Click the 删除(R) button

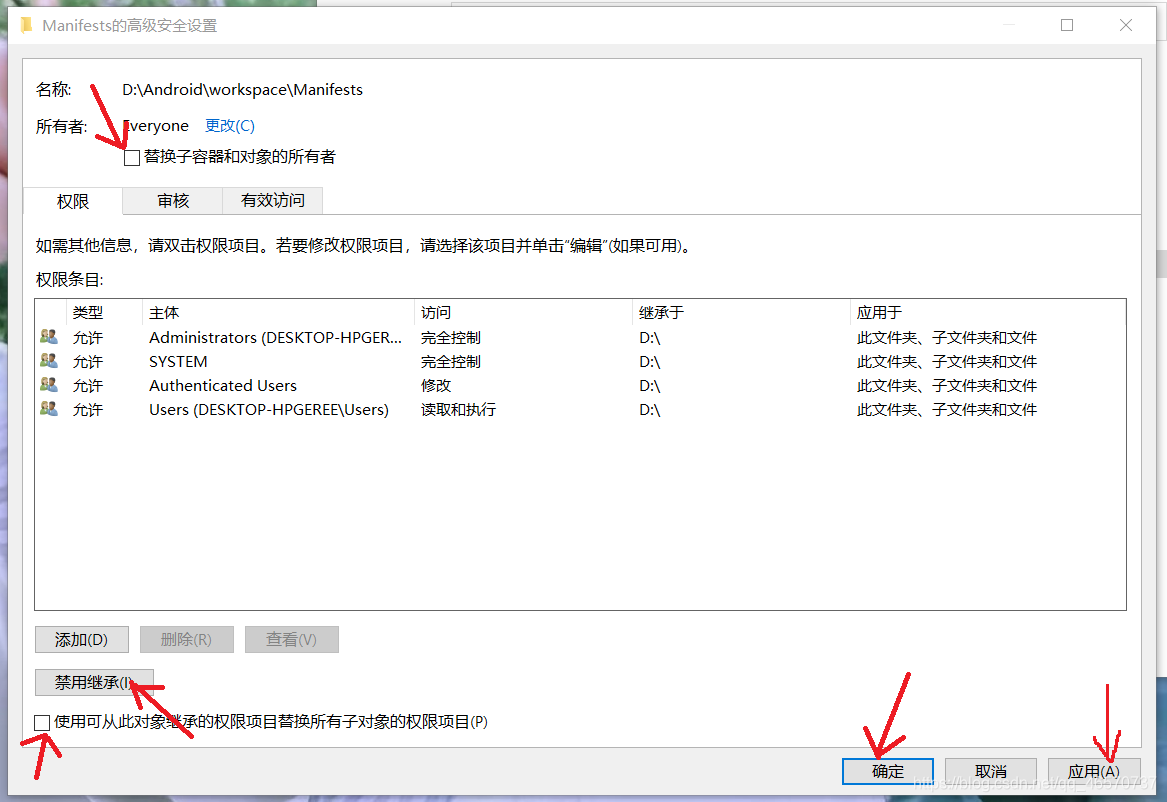click(x=187, y=639)
